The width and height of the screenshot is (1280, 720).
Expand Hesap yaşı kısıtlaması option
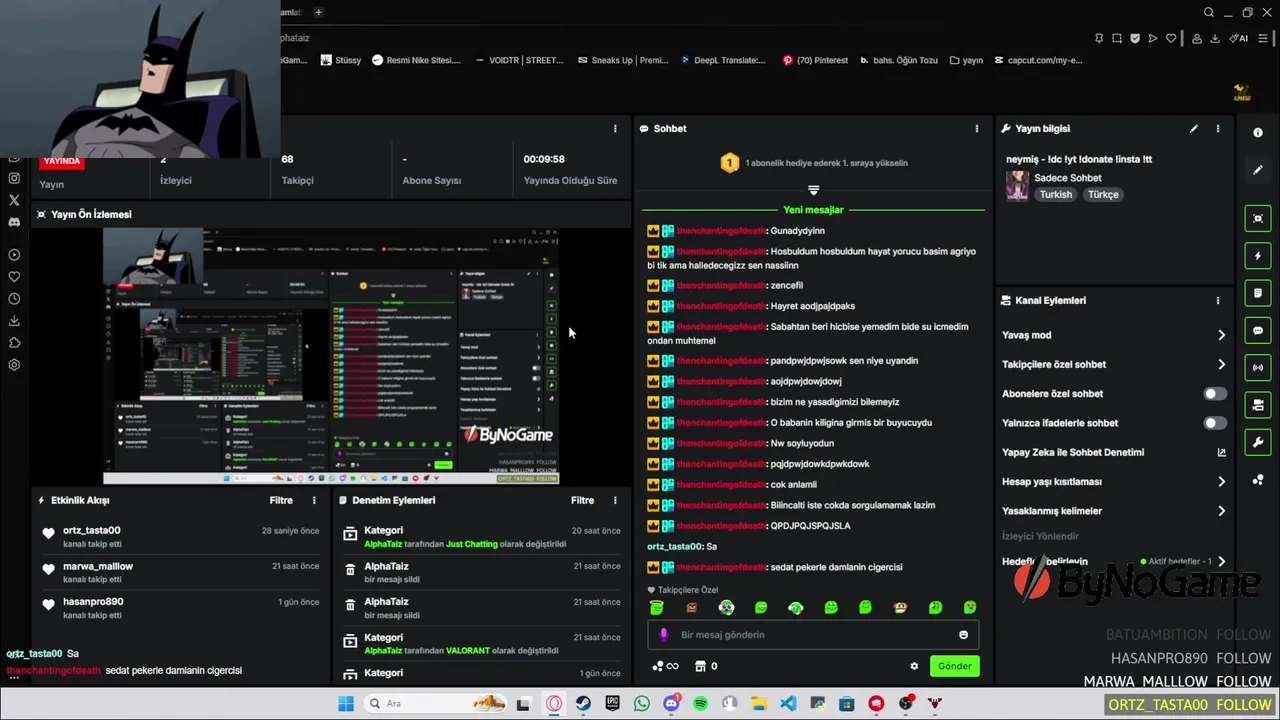[x=1221, y=482]
